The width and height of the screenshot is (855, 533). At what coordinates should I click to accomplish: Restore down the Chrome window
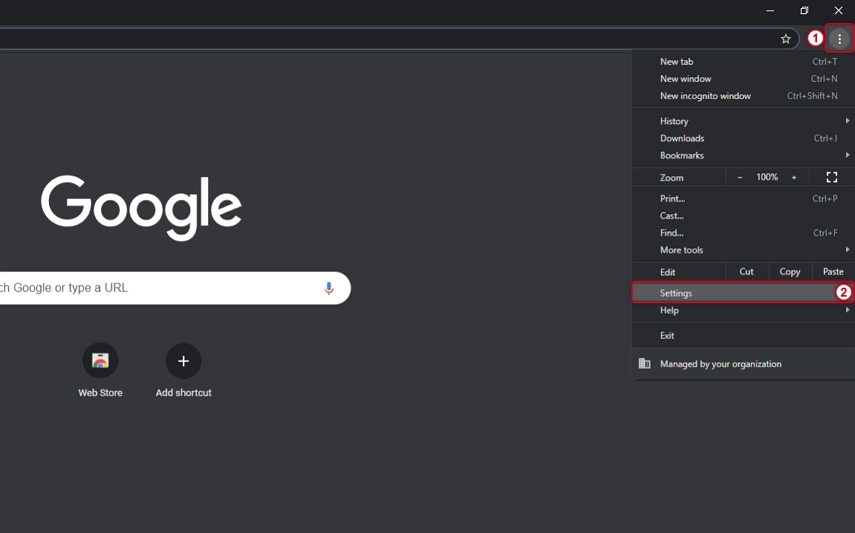pos(804,10)
